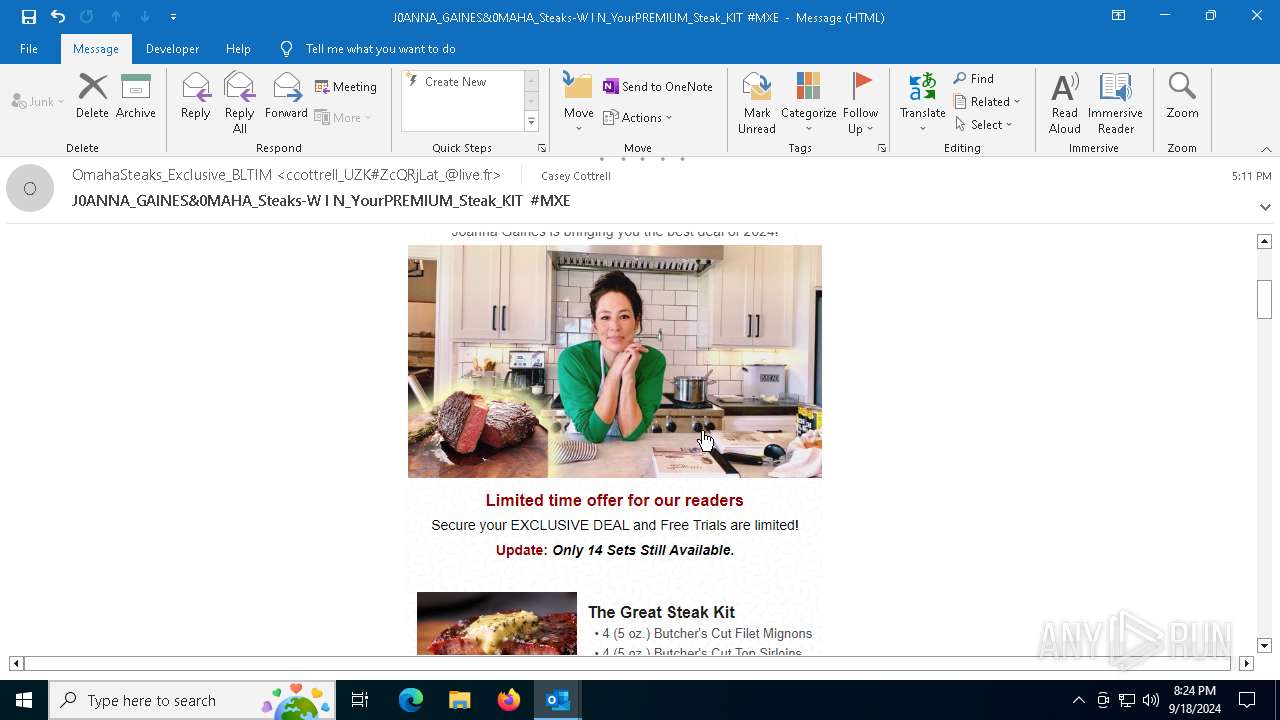Image resolution: width=1280 pixels, height=720 pixels.
Task: Open the Zoom dialog
Action: (x=1182, y=97)
